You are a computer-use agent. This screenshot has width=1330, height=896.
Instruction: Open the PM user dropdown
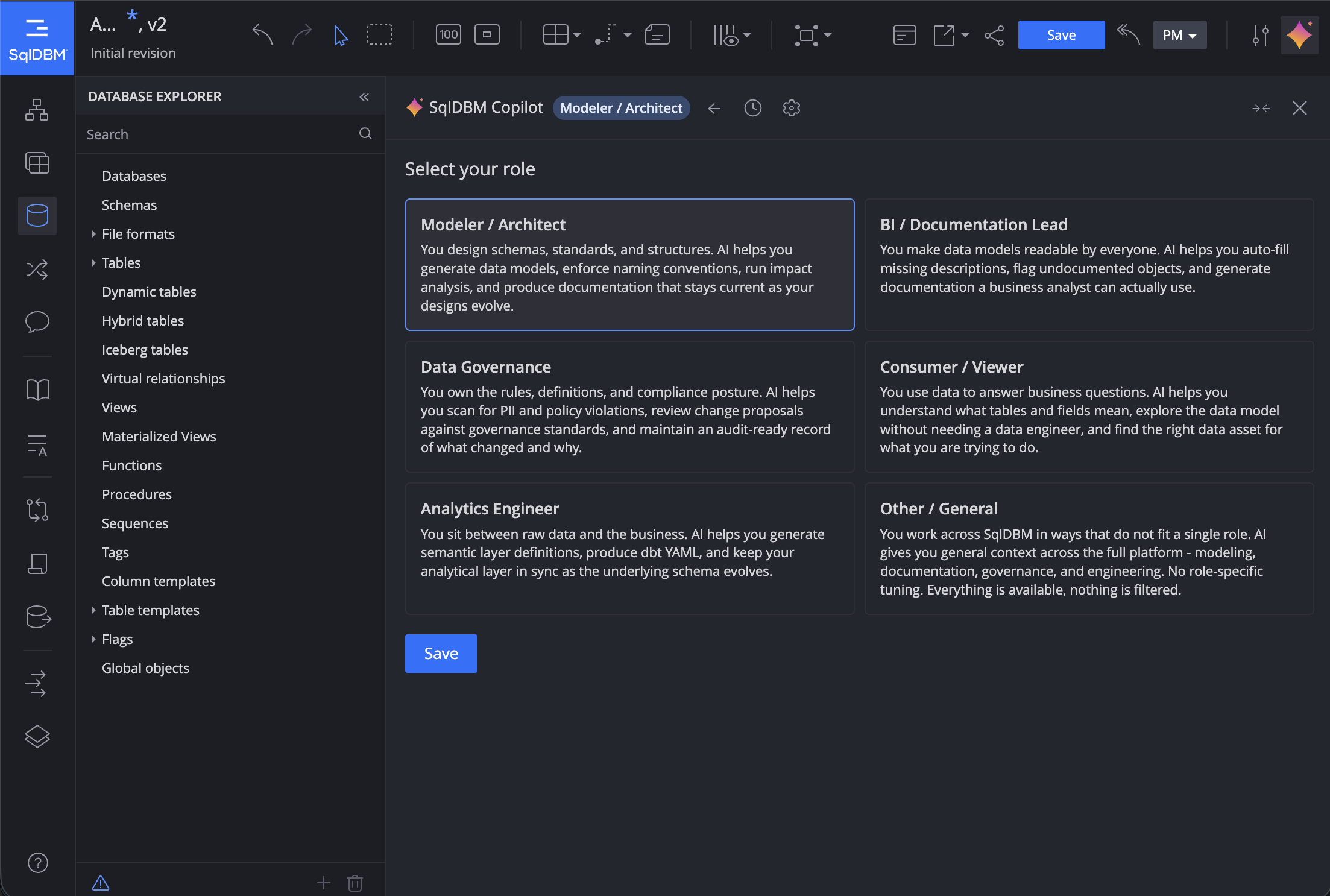point(1180,35)
